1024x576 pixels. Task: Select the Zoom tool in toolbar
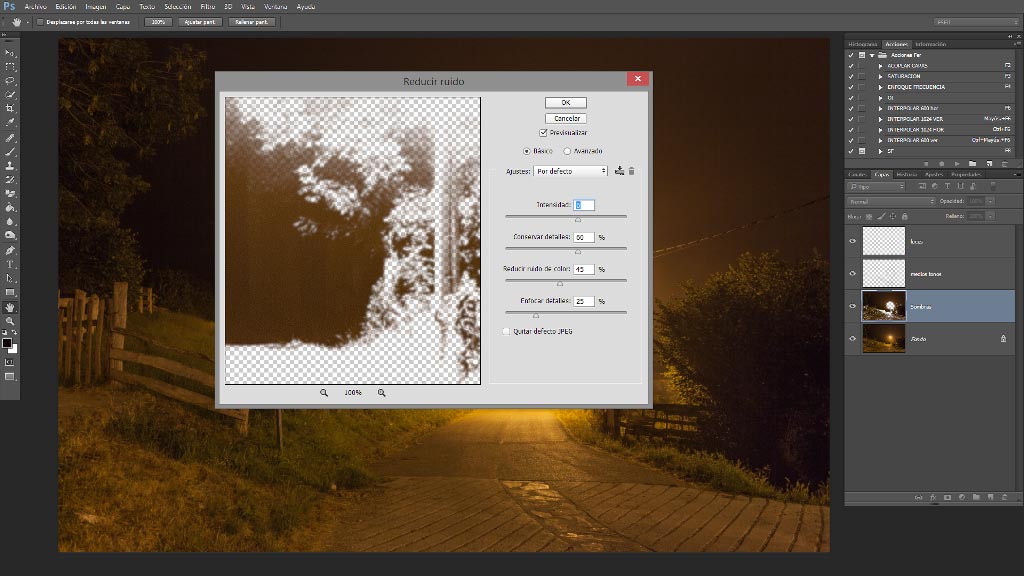[x=10, y=321]
